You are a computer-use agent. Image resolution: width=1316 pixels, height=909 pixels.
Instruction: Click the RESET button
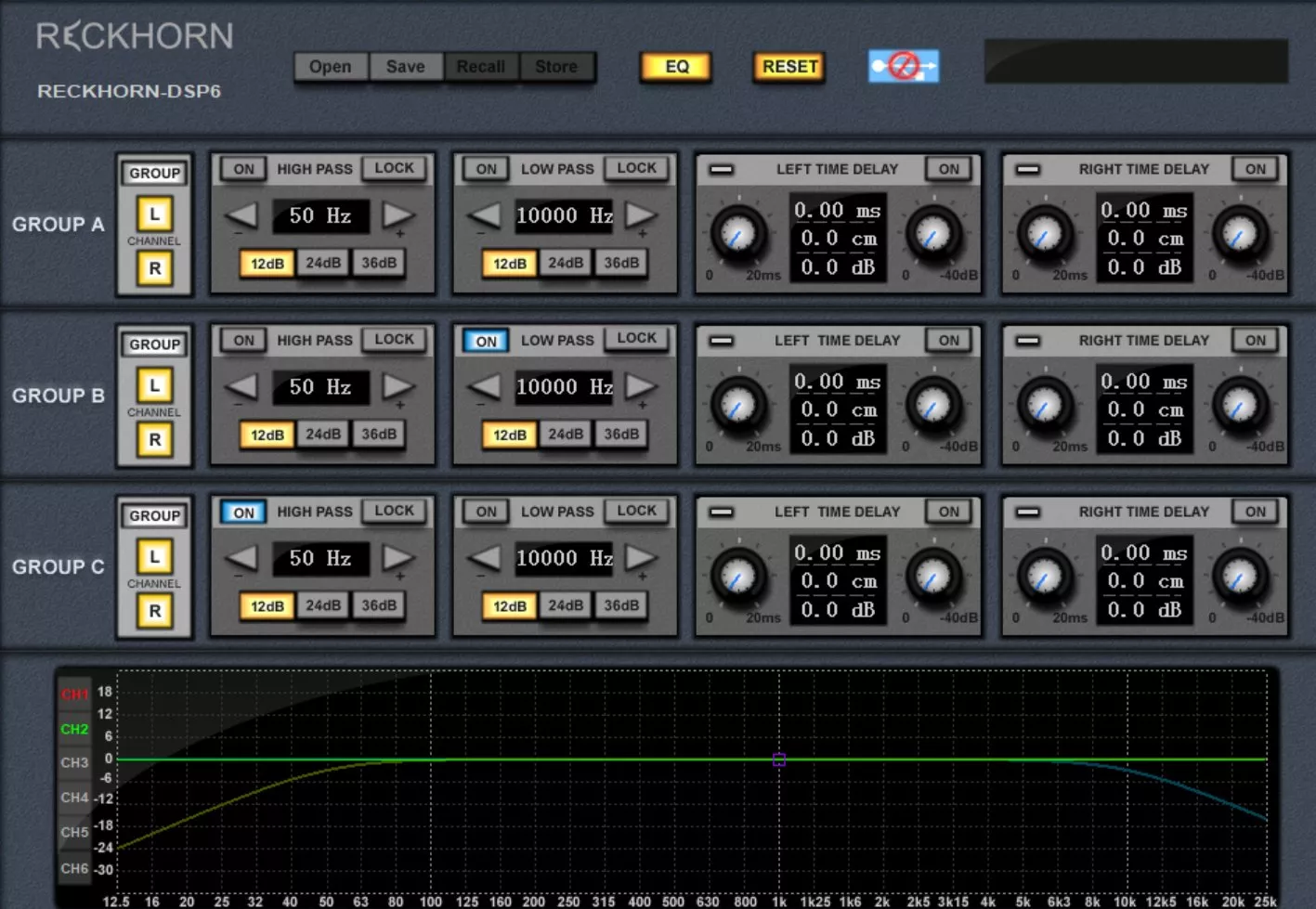point(789,67)
